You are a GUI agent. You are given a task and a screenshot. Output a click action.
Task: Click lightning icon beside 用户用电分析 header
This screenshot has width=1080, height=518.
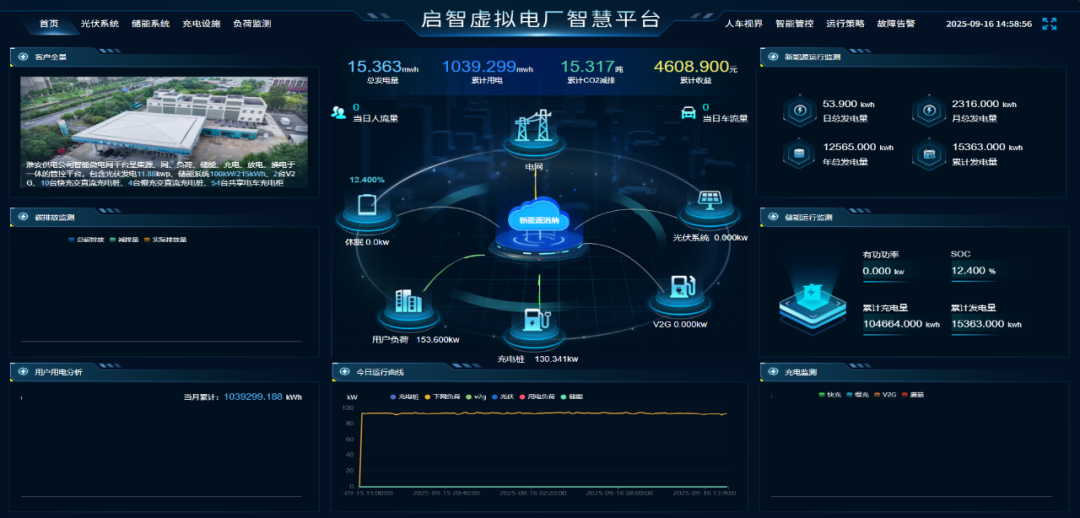23,372
